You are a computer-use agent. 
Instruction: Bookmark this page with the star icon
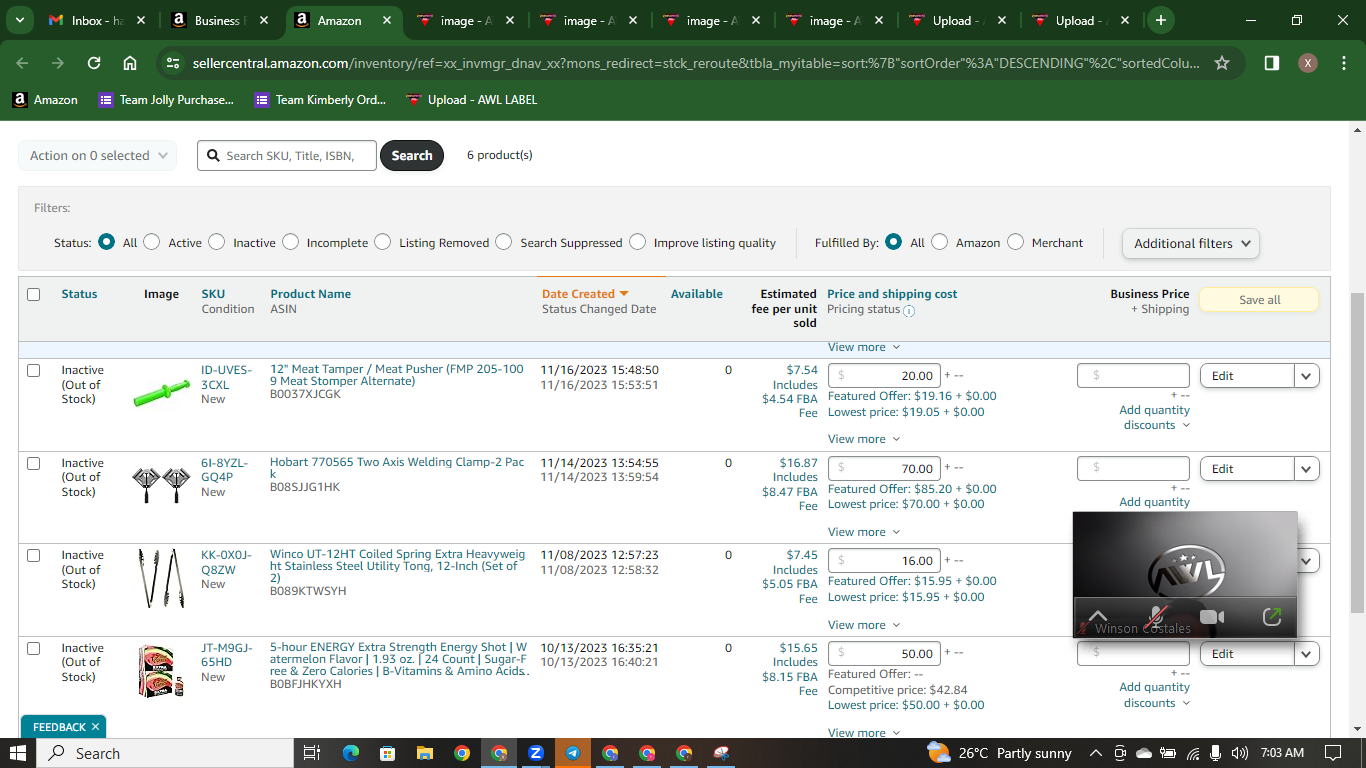click(1222, 63)
